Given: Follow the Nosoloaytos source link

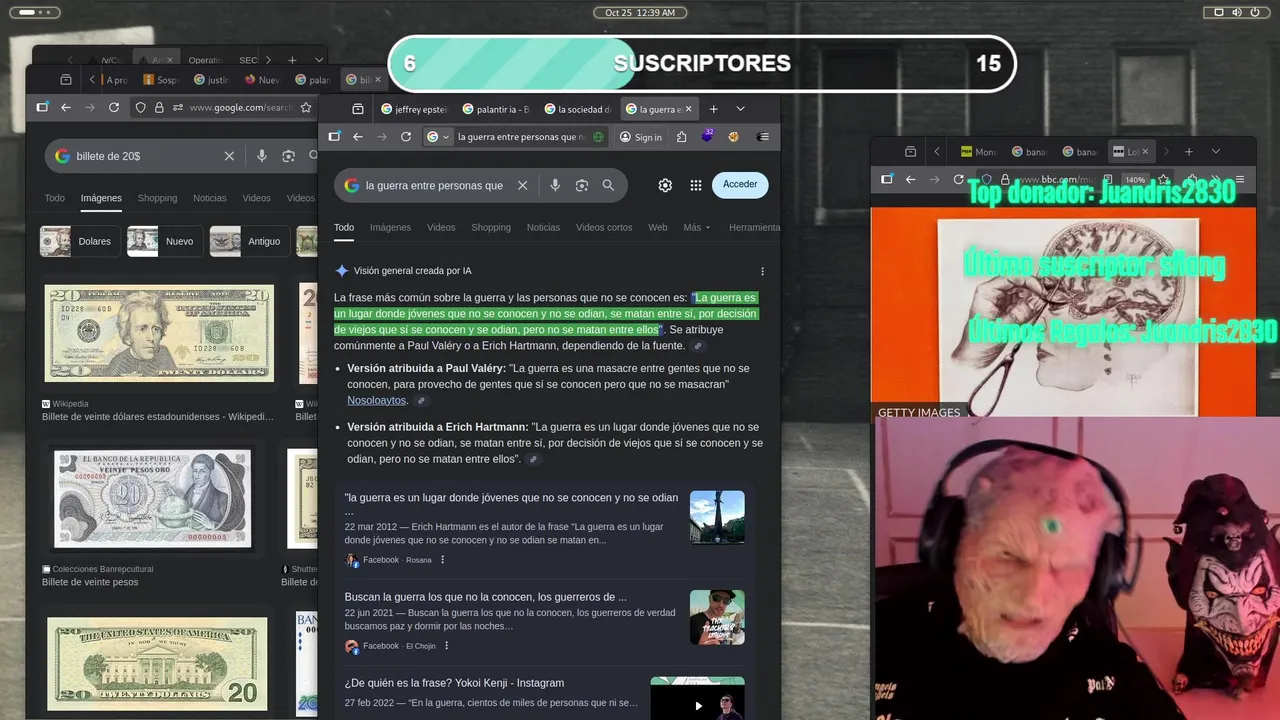Looking at the screenshot, I should 377,400.
